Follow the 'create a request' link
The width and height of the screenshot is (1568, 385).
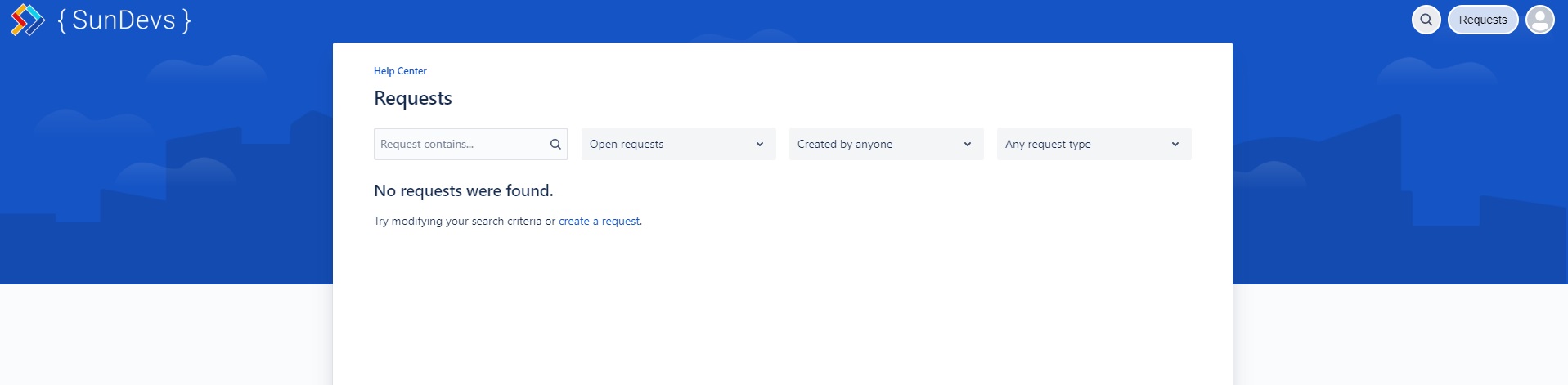599,221
